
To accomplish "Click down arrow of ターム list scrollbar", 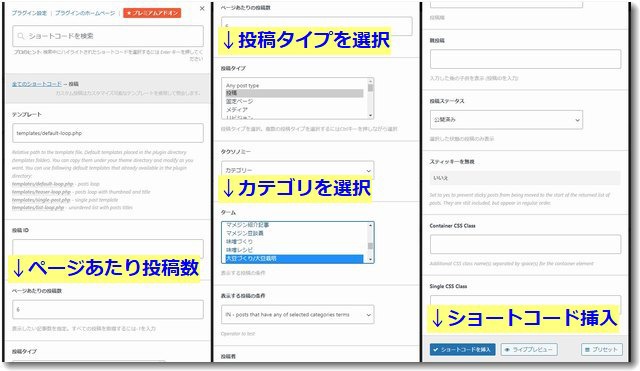I will [x=371, y=260].
